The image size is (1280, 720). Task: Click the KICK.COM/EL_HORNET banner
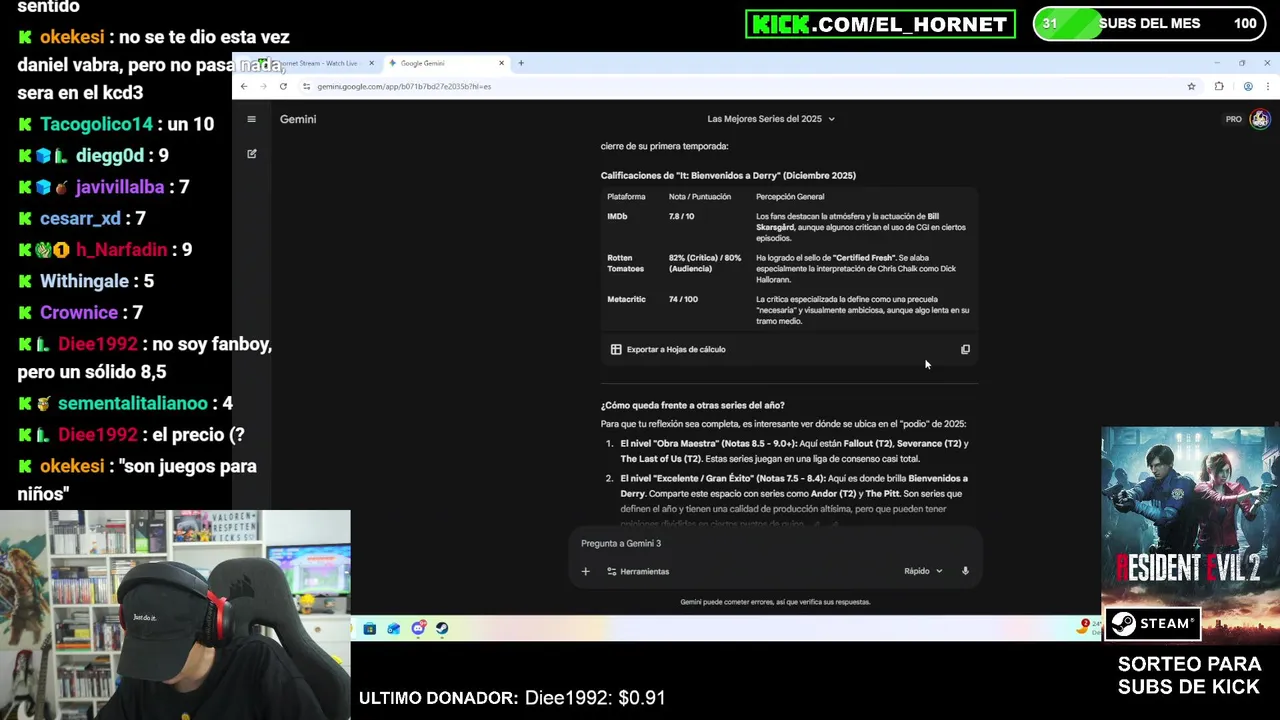(880, 24)
